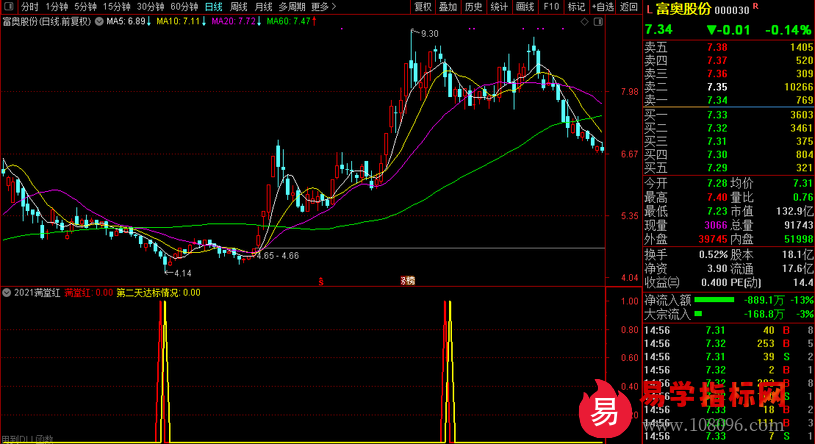815x444 pixels.
Task: Switch to 周线 weekly chart
Action: click(x=239, y=7)
